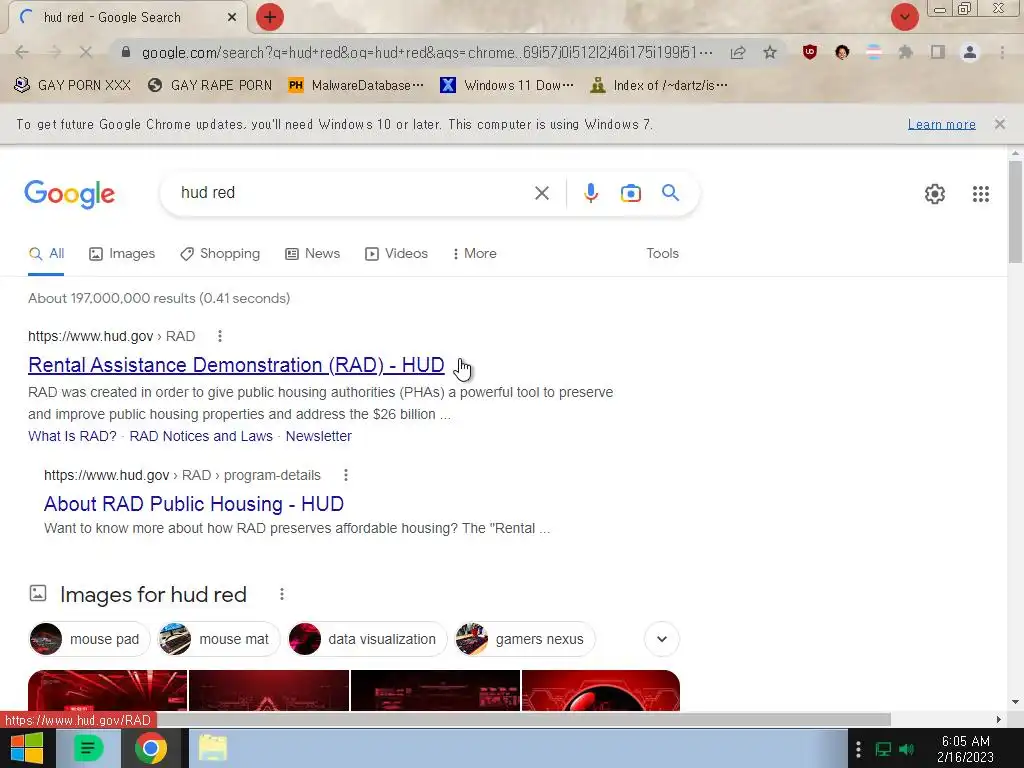Select the All results tab

tap(46, 253)
